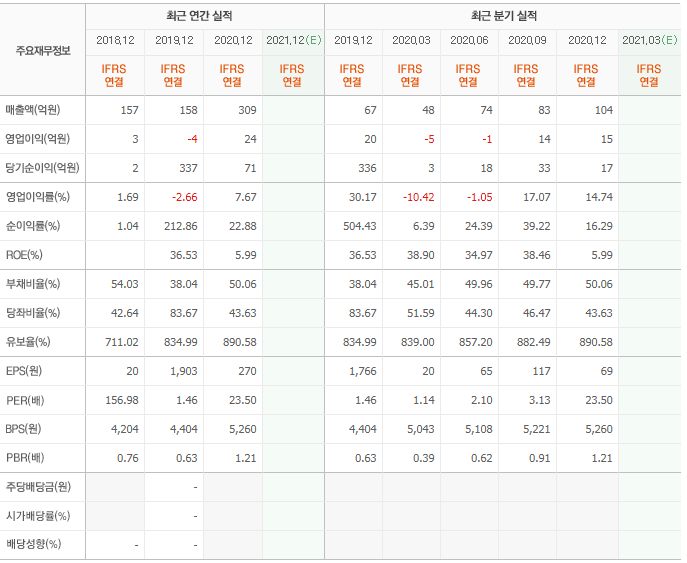Image resolution: width=687 pixels, height=563 pixels.
Task: Click BPS value 5,221
Action: [537, 429]
